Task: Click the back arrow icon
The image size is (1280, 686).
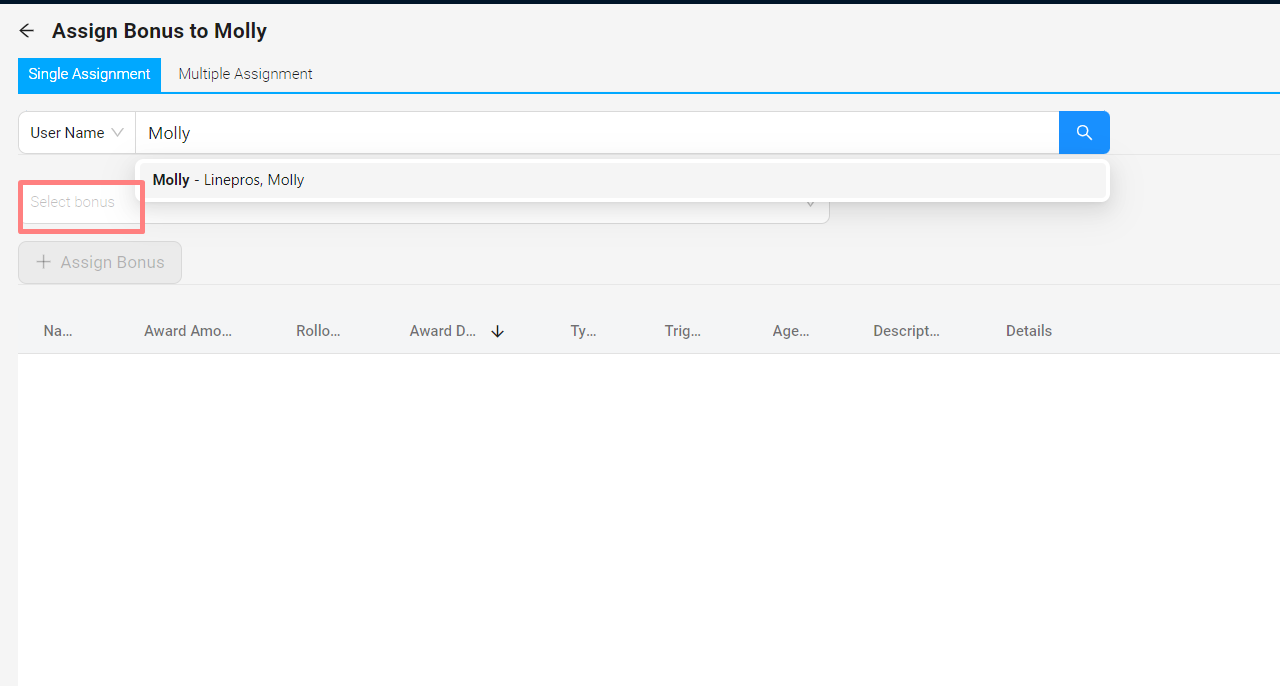Action: tap(26, 30)
